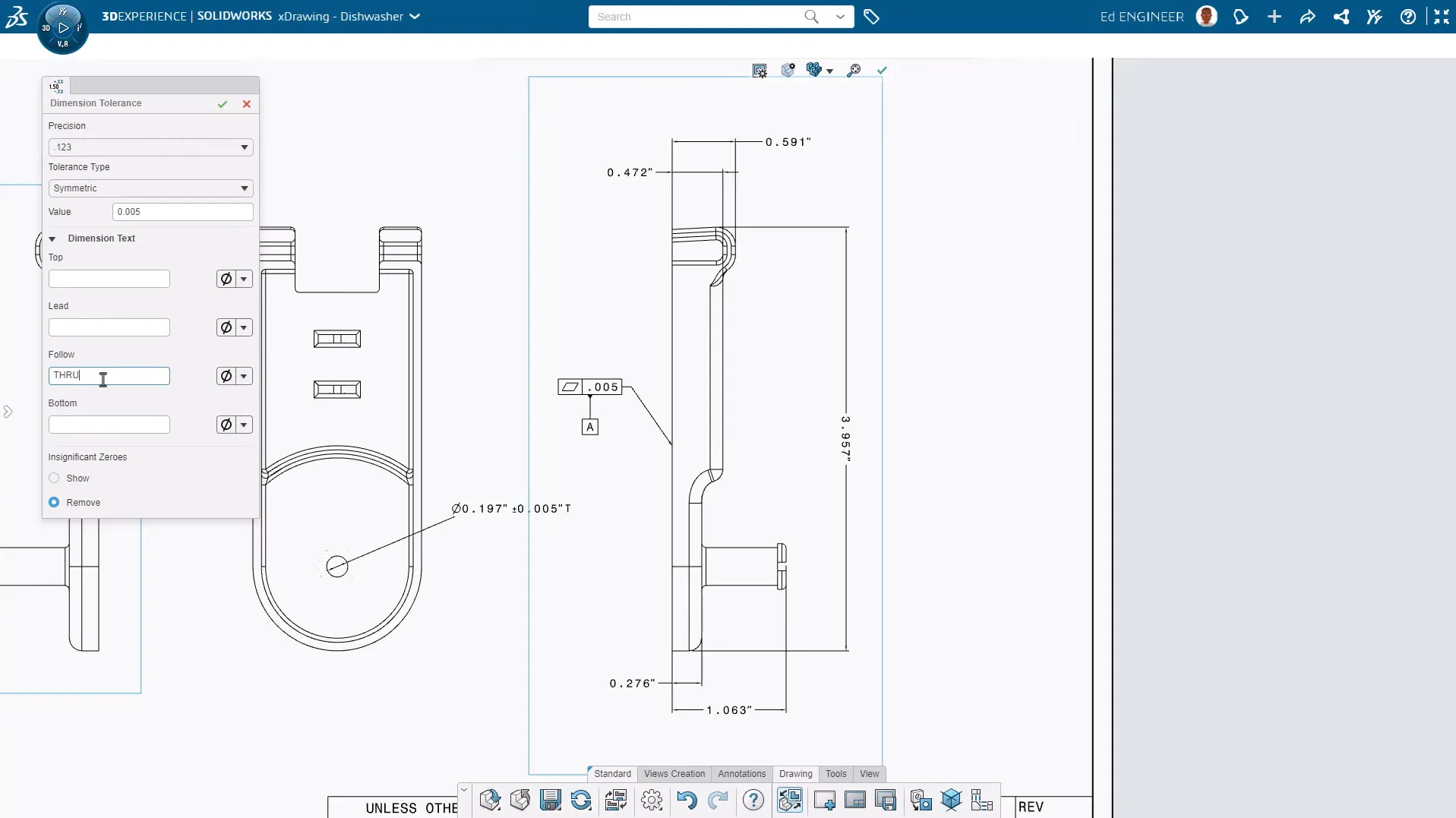The image size is (1456, 818).
Task: Click the Update refresh icon
Action: point(581,800)
